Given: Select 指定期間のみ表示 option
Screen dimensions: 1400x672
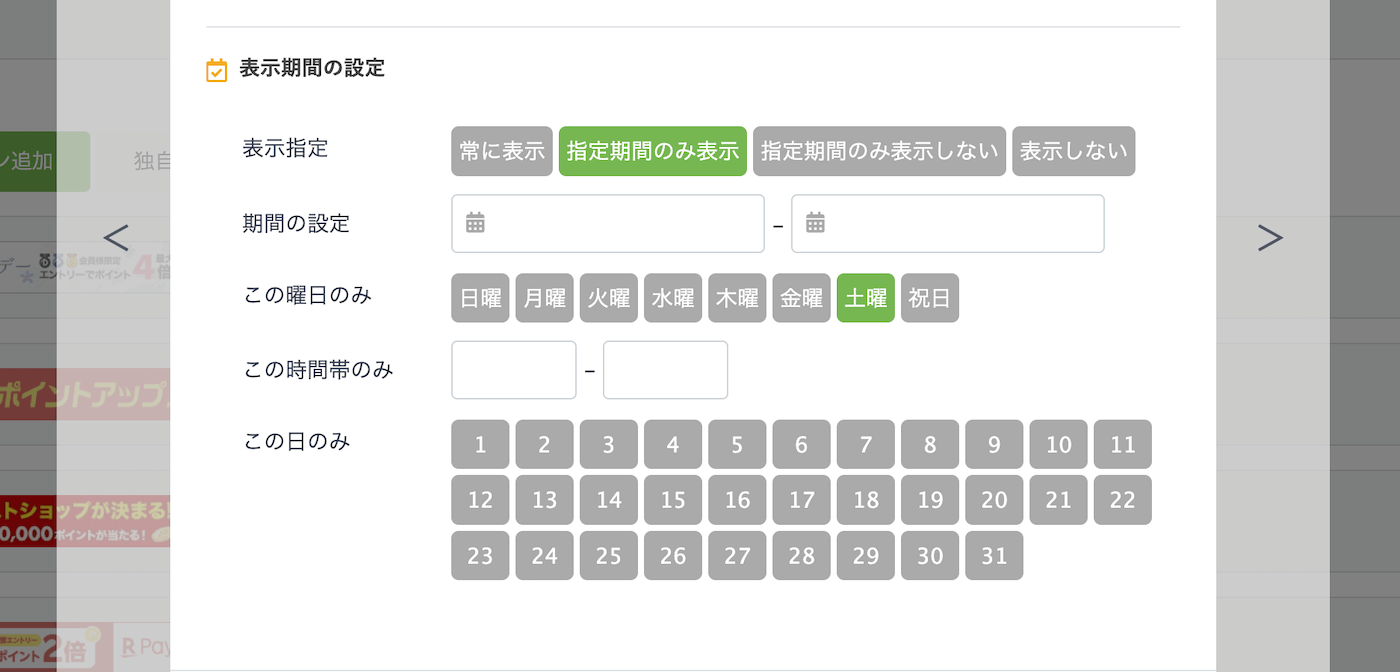Looking at the screenshot, I should point(652,151).
